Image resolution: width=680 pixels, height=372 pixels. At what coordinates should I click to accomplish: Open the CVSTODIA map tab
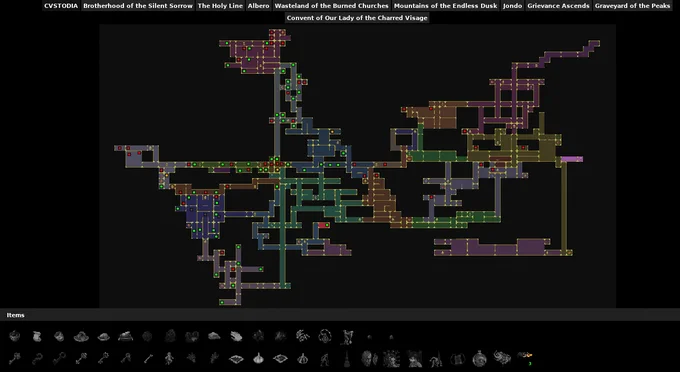click(x=61, y=6)
